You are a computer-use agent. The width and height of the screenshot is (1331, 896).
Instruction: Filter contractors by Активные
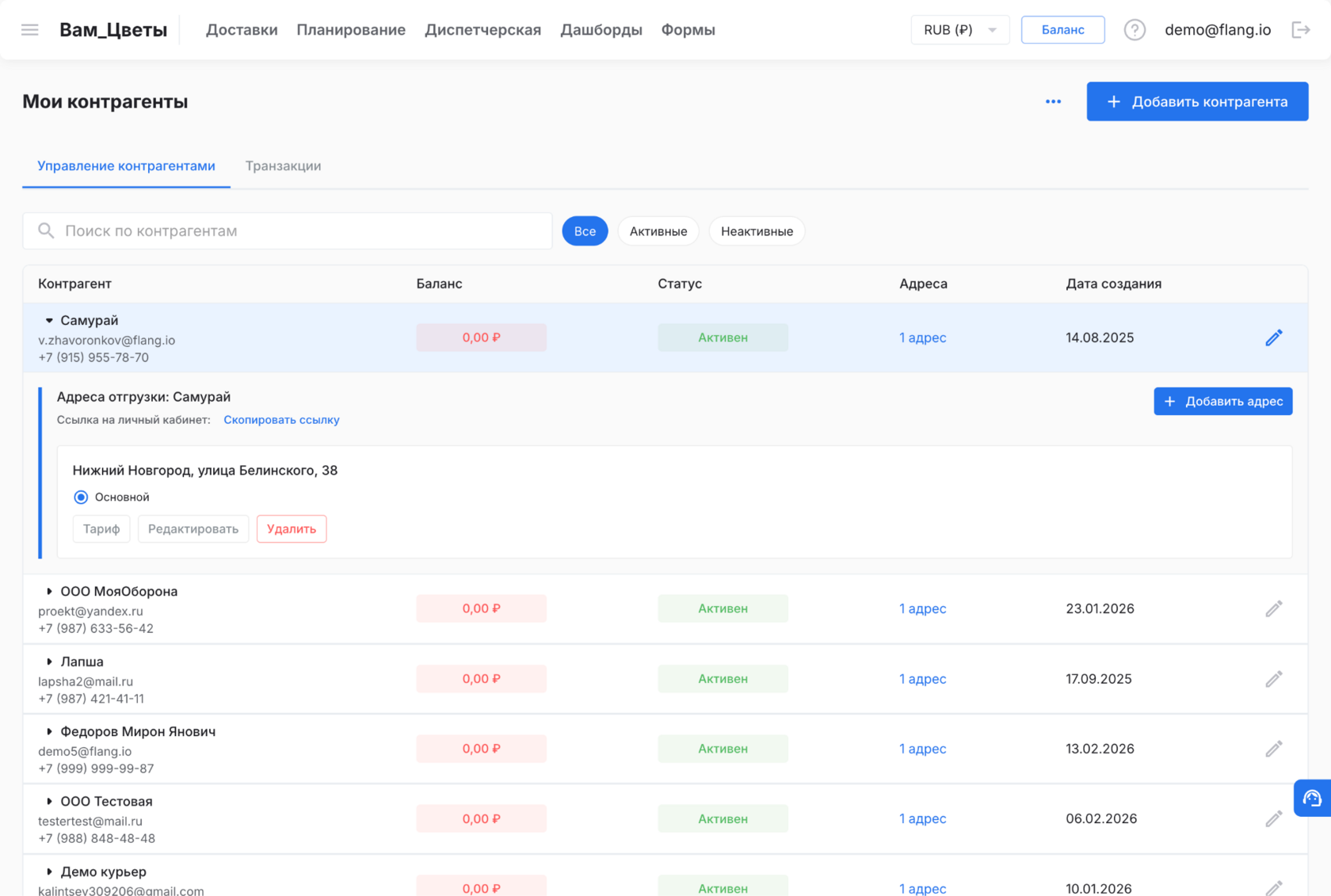[x=658, y=231]
